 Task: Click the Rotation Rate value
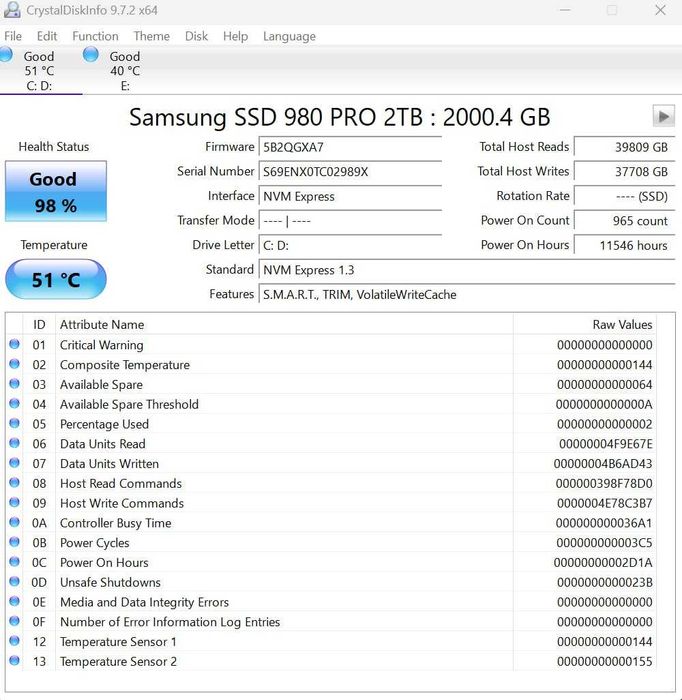point(624,196)
